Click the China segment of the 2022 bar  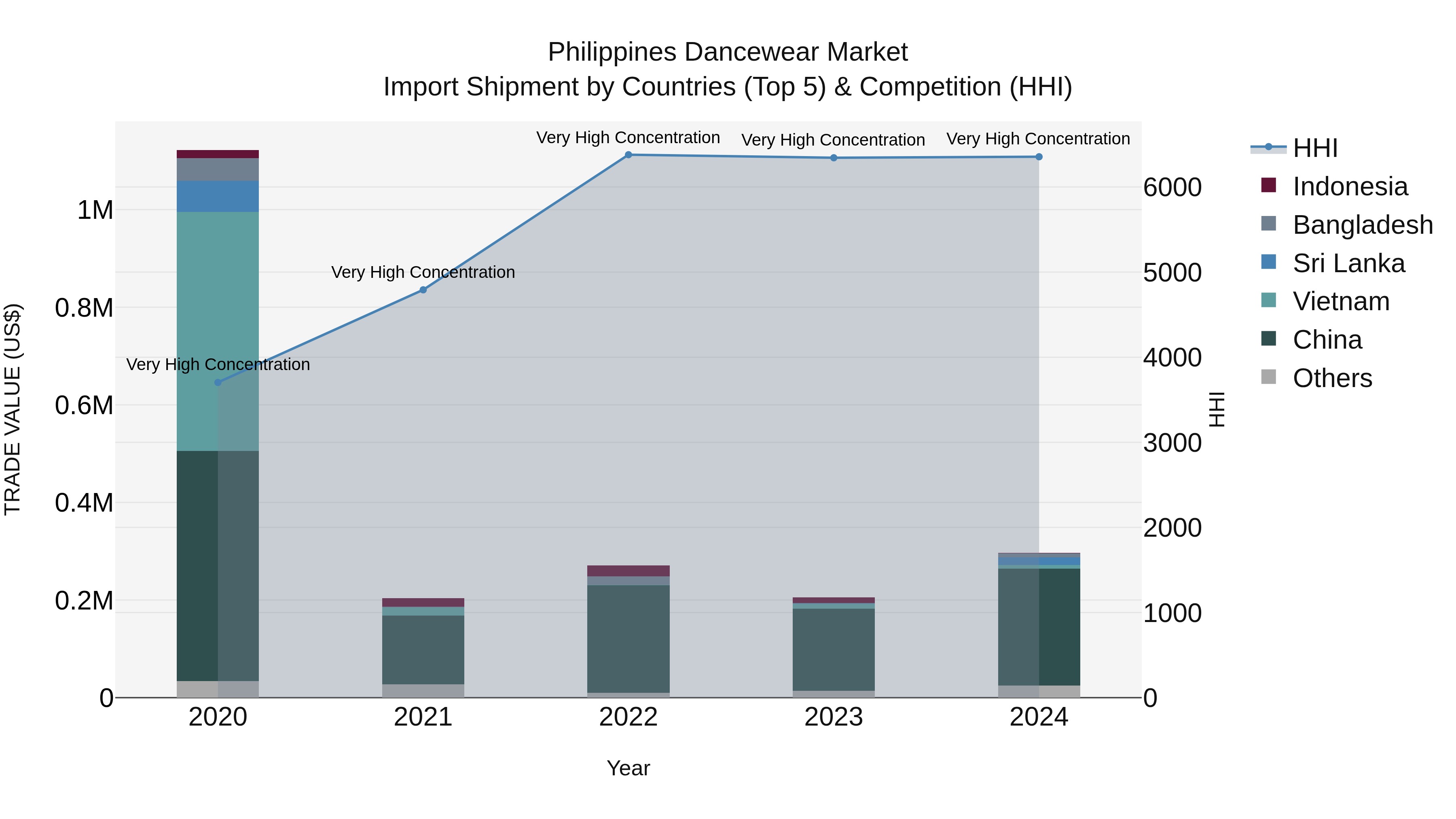pos(629,639)
